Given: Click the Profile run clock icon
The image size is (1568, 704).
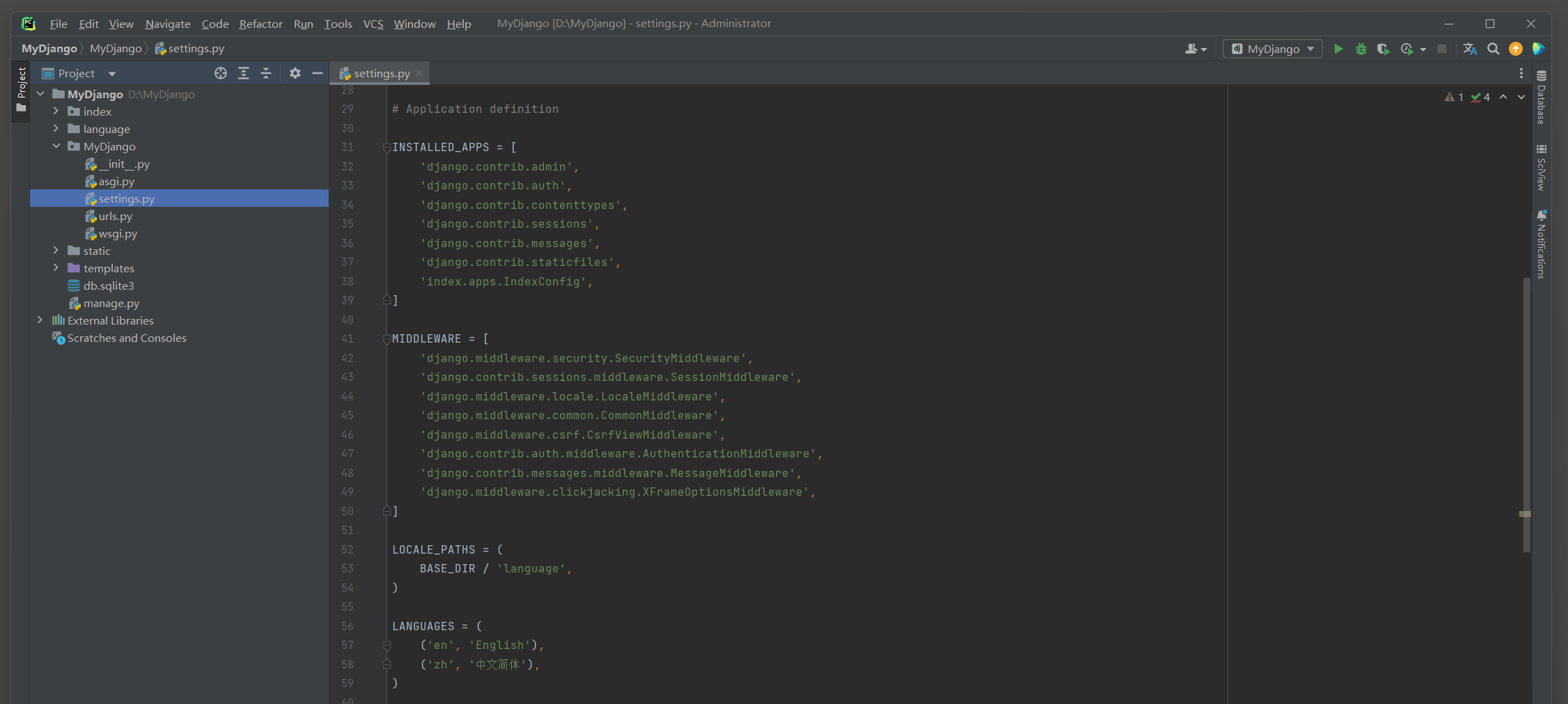Looking at the screenshot, I should point(1407,49).
